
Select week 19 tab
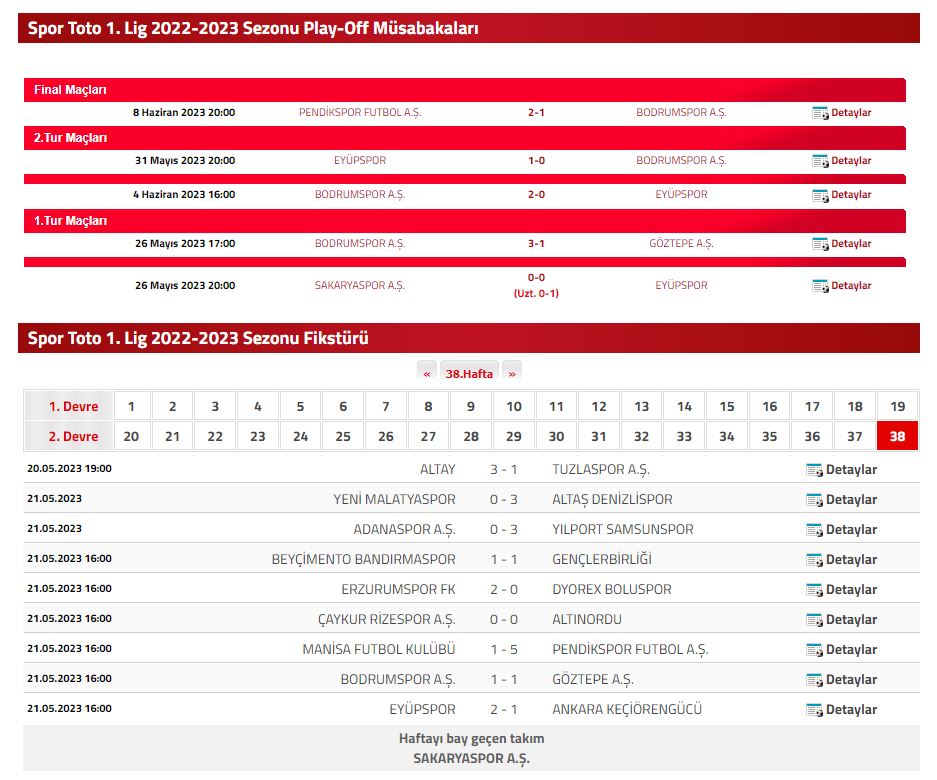898,406
